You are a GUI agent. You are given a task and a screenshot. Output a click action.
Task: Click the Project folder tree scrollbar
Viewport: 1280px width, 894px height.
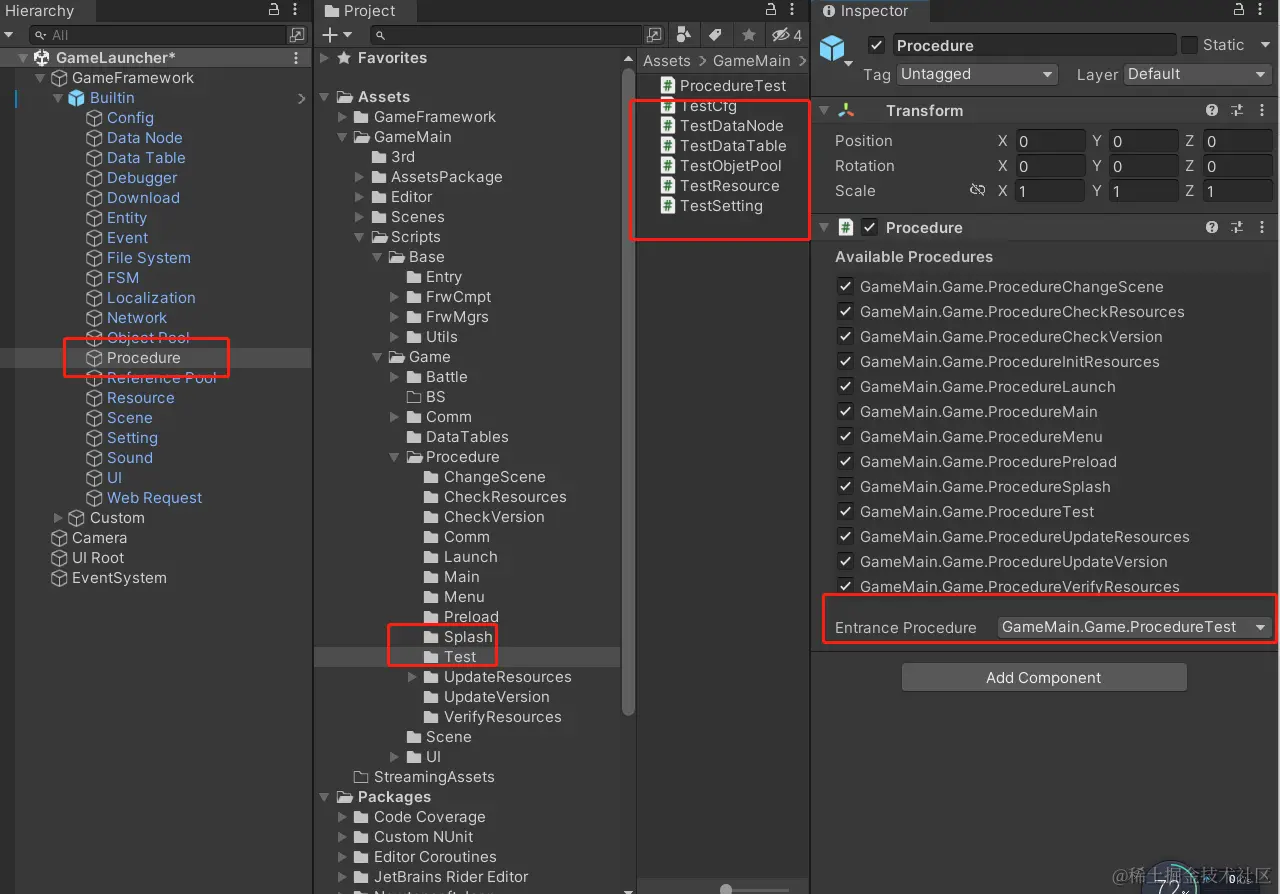[628, 391]
